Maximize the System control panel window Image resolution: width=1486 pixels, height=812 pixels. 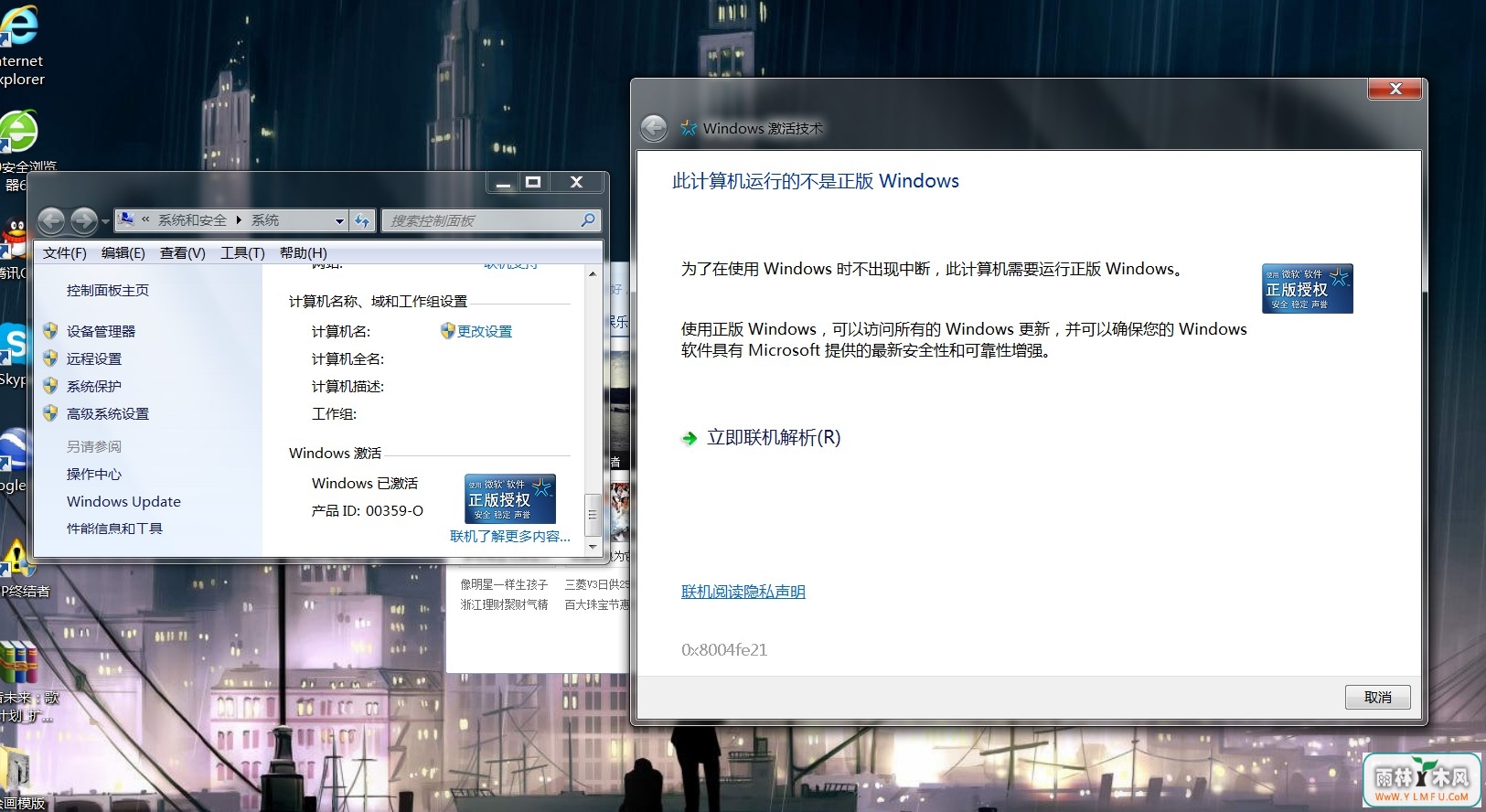point(532,182)
